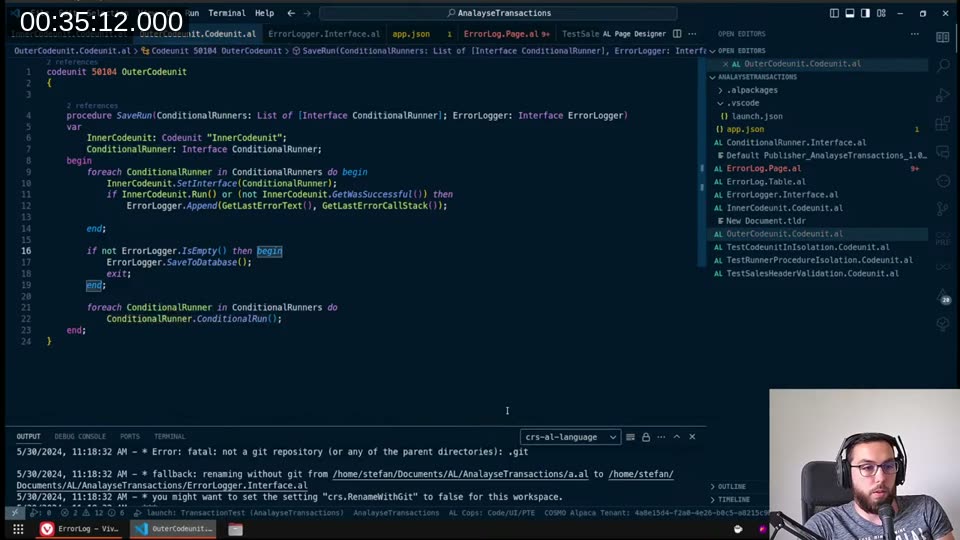Toggle the primary side bar layout
Screen dimensions: 960x540
835,13
